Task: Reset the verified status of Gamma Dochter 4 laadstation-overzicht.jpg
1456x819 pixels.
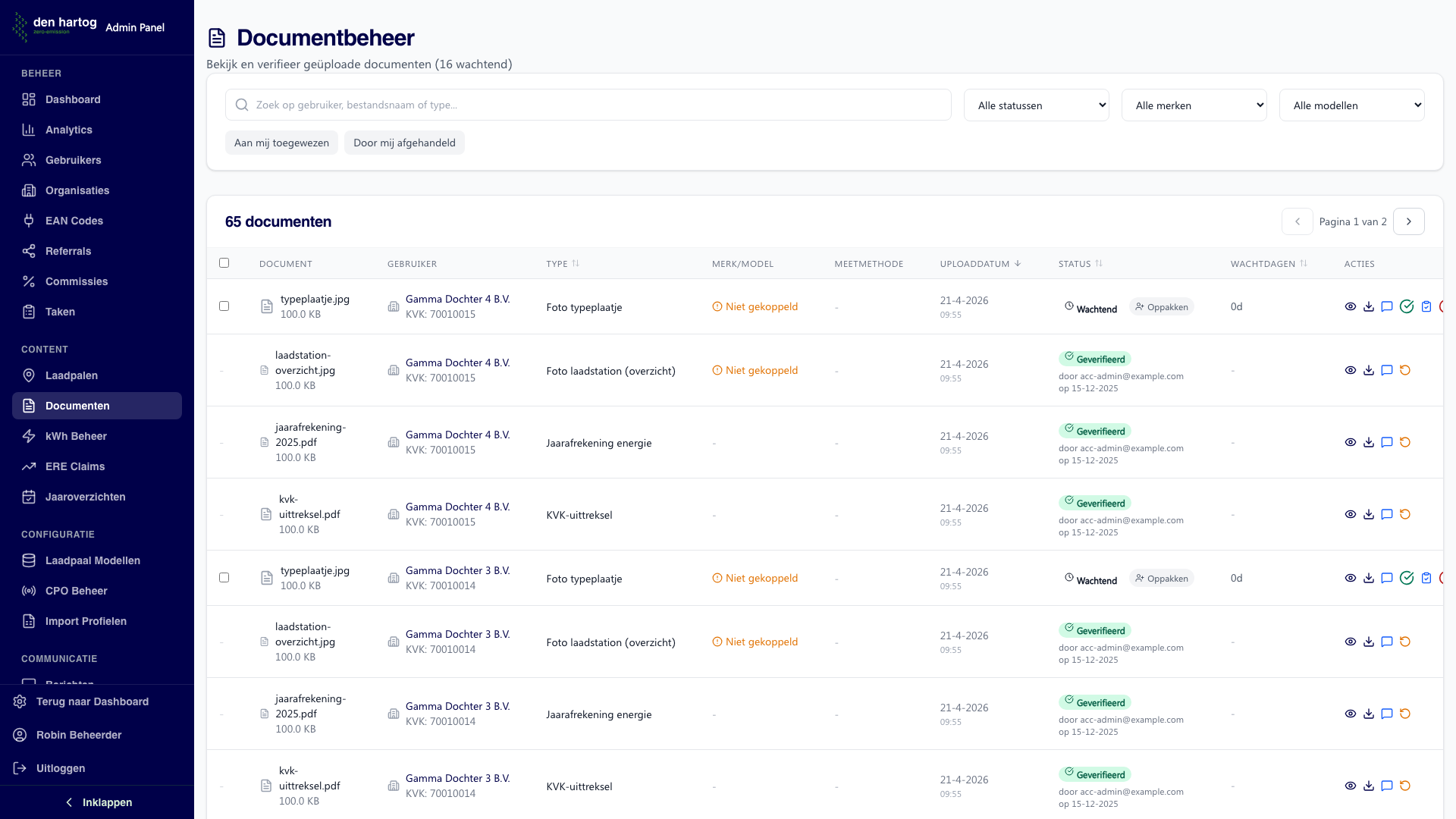Action: click(1405, 370)
